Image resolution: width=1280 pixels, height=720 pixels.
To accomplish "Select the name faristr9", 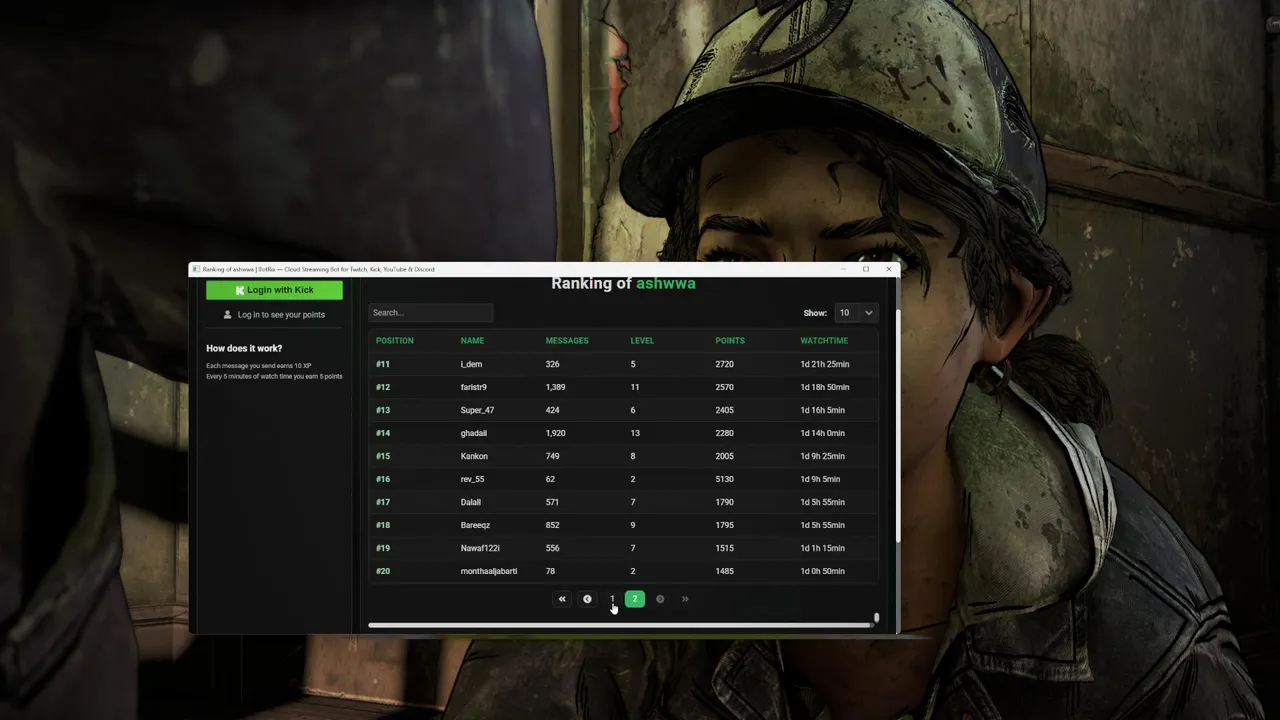I will (x=474, y=387).
